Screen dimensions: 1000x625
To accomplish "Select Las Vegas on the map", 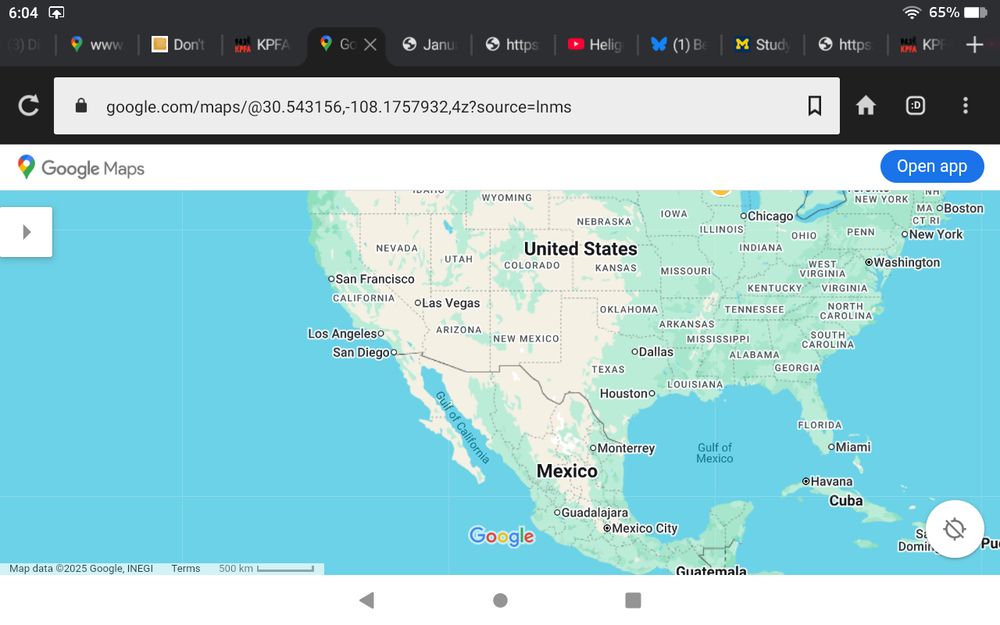I will point(447,303).
